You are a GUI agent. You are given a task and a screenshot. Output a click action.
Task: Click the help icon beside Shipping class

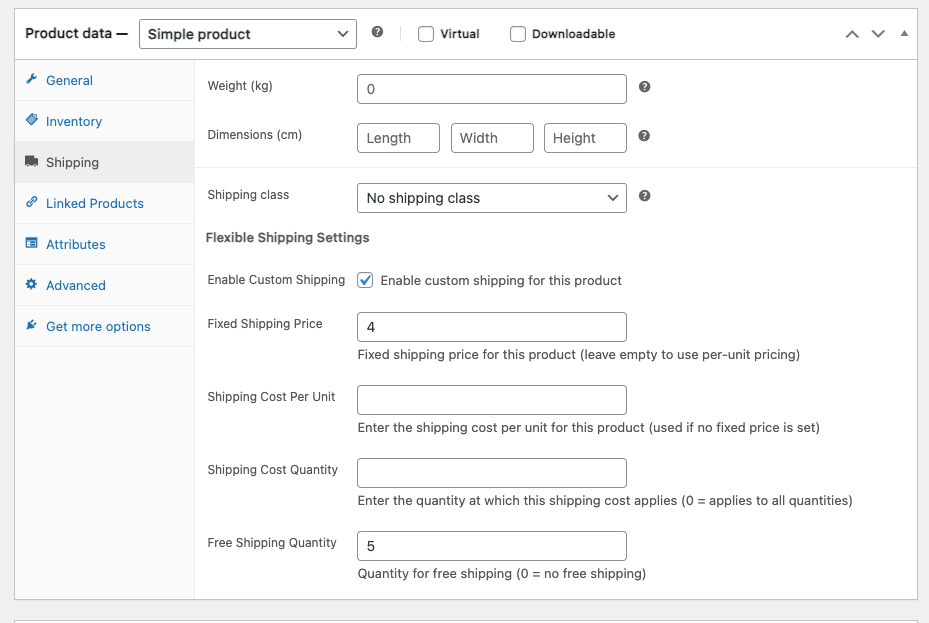point(644,196)
